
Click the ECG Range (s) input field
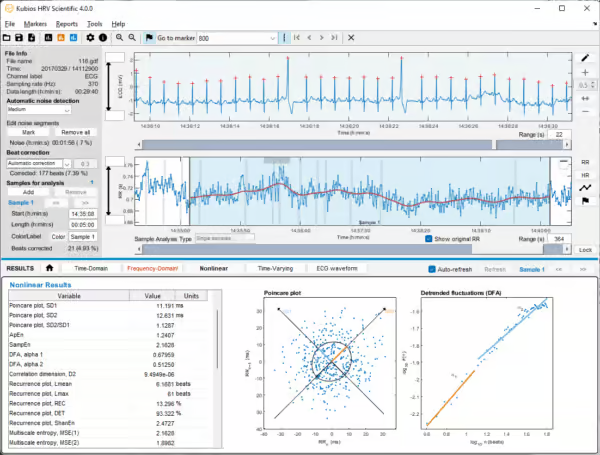click(x=558, y=134)
